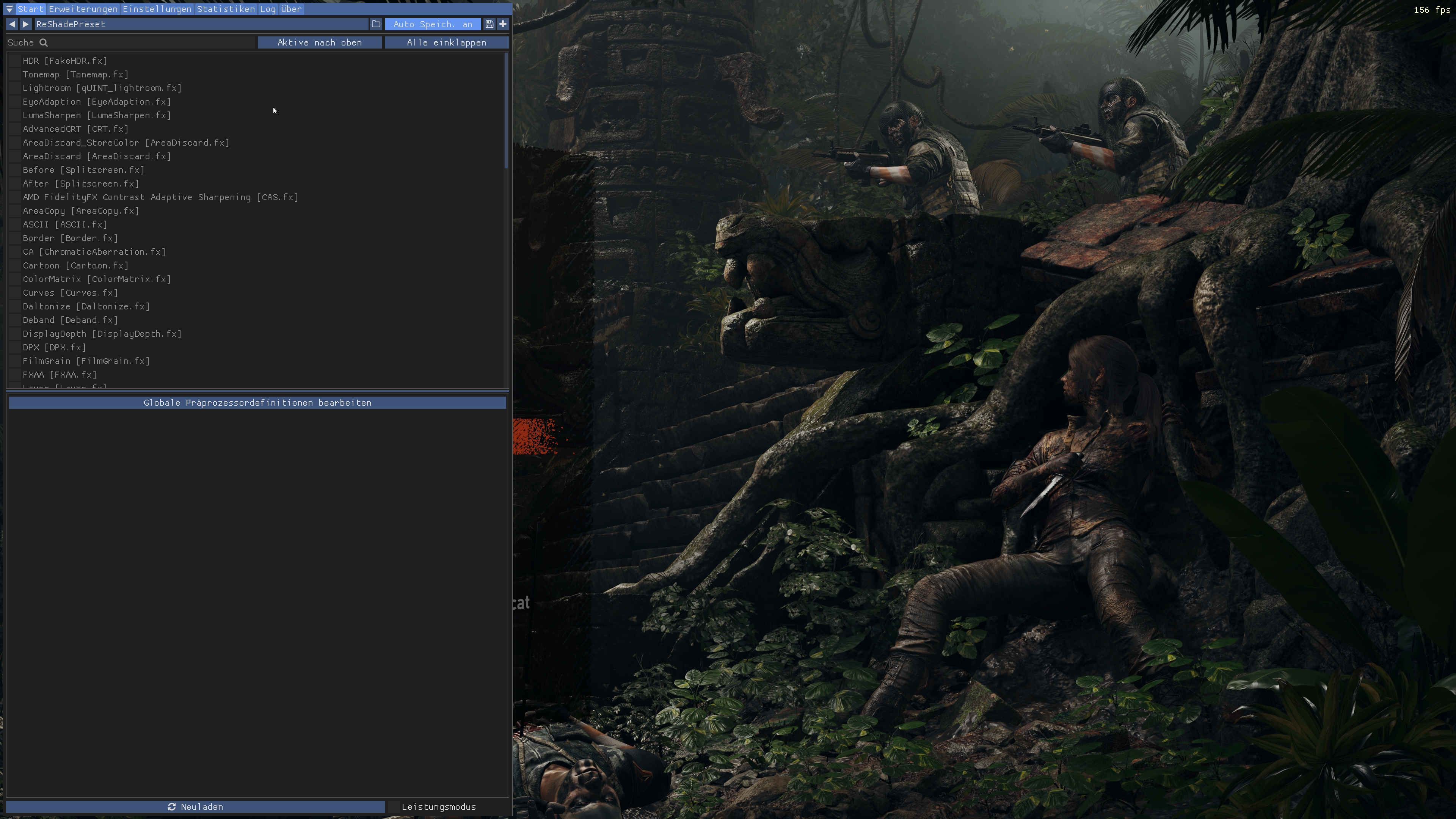The height and width of the screenshot is (819, 1456).
Task: Go to the previous preset using the left arrow
Action: tap(12, 24)
